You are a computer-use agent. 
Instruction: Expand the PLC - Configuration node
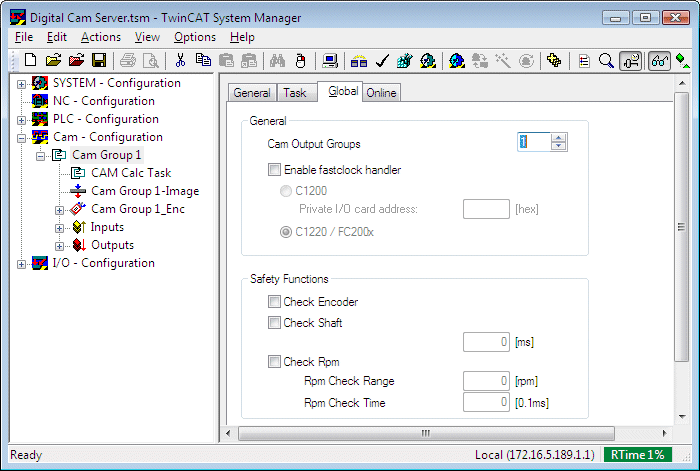[x=21, y=120]
